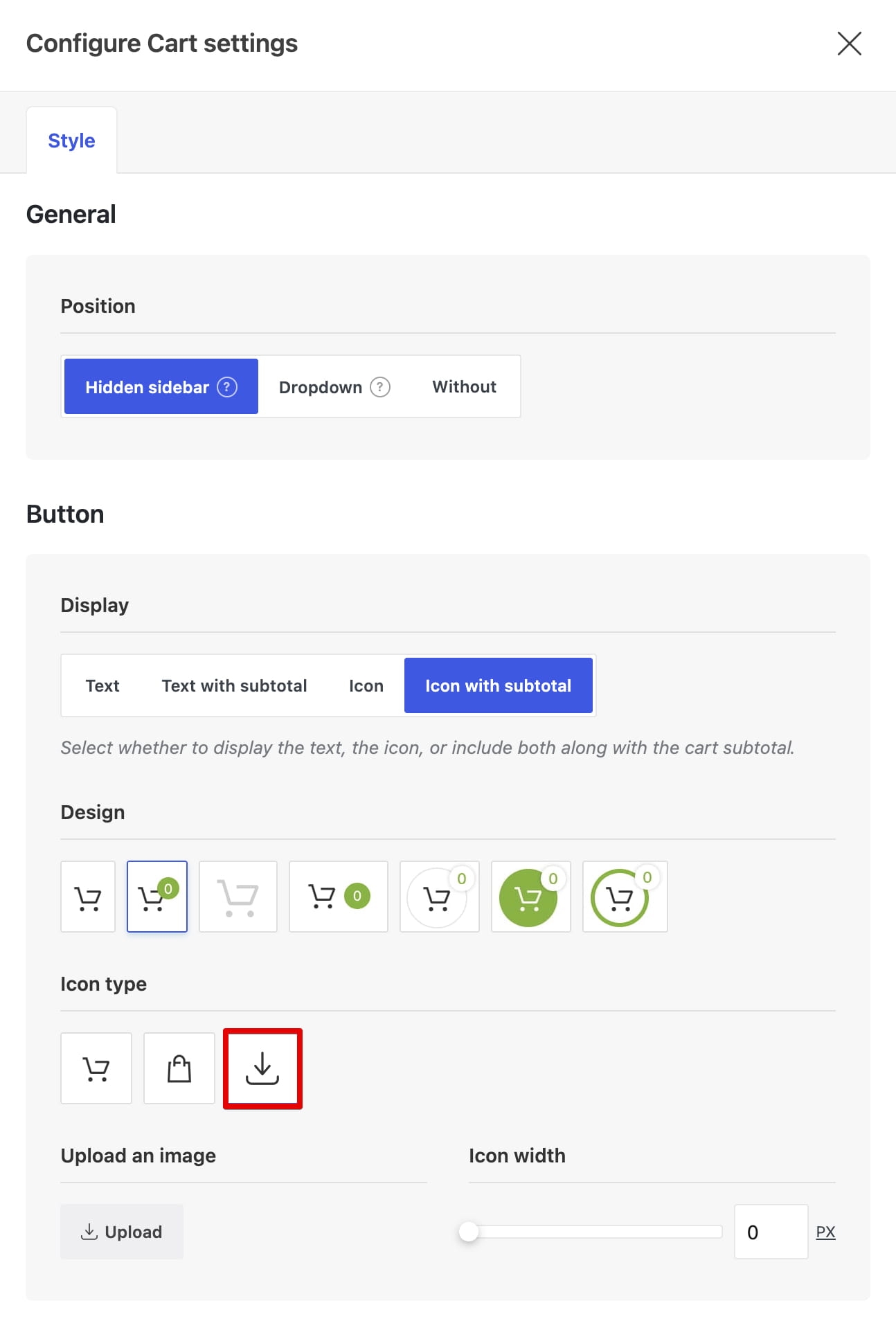
Task: Select the plain cart design without counter
Action: click(x=88, y=897)
